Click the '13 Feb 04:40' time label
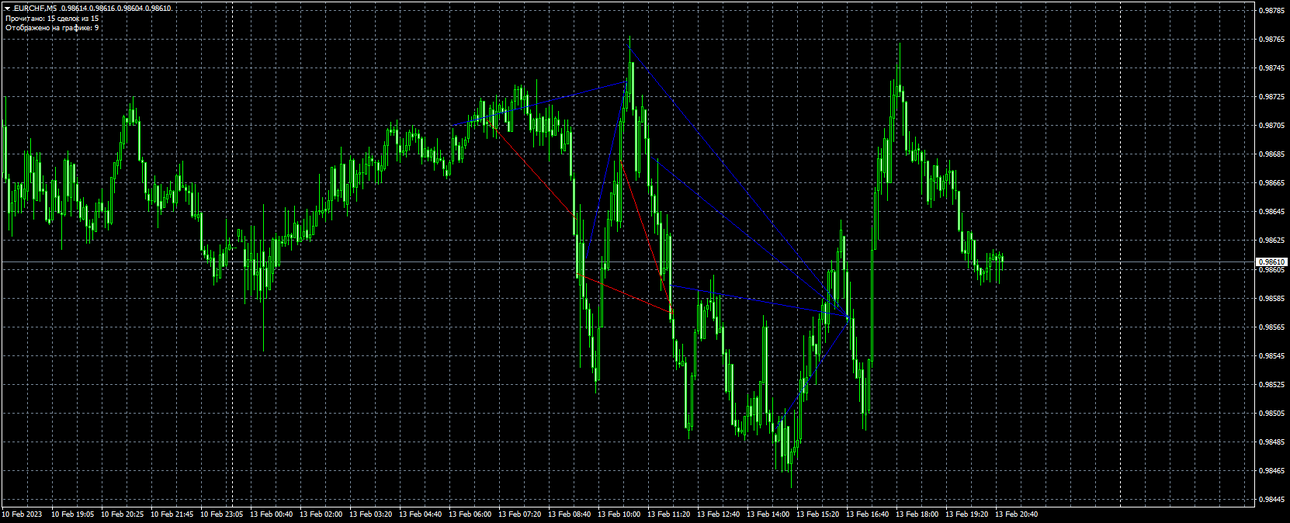Viewport: 1290px width, 523px height. click(x=420, y=514)
